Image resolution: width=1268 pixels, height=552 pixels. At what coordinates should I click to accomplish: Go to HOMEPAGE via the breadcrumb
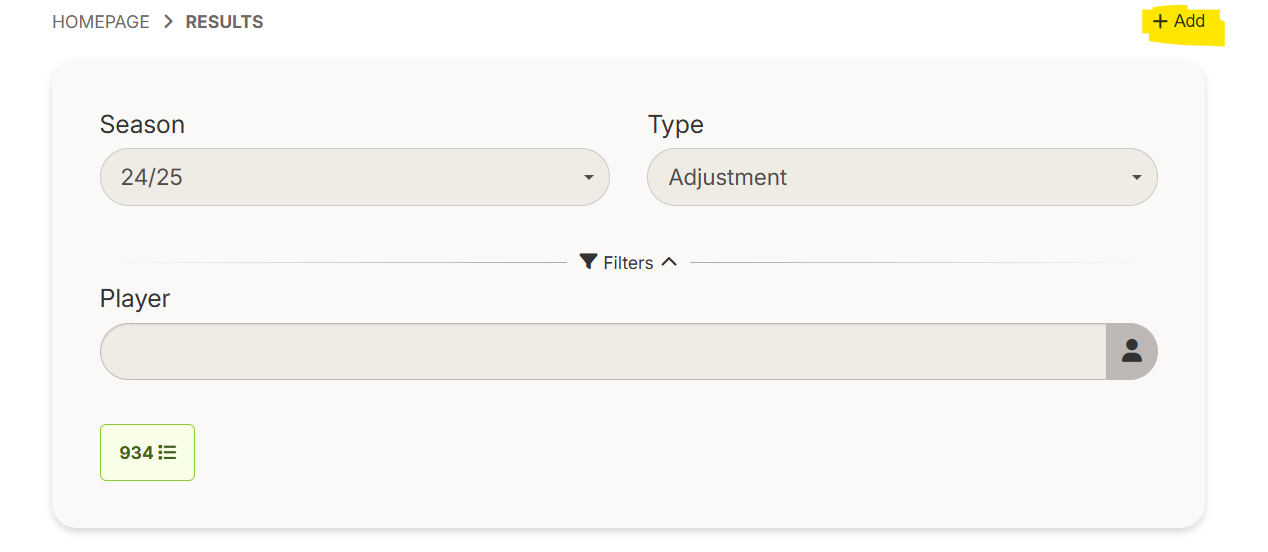pos(100,22)
